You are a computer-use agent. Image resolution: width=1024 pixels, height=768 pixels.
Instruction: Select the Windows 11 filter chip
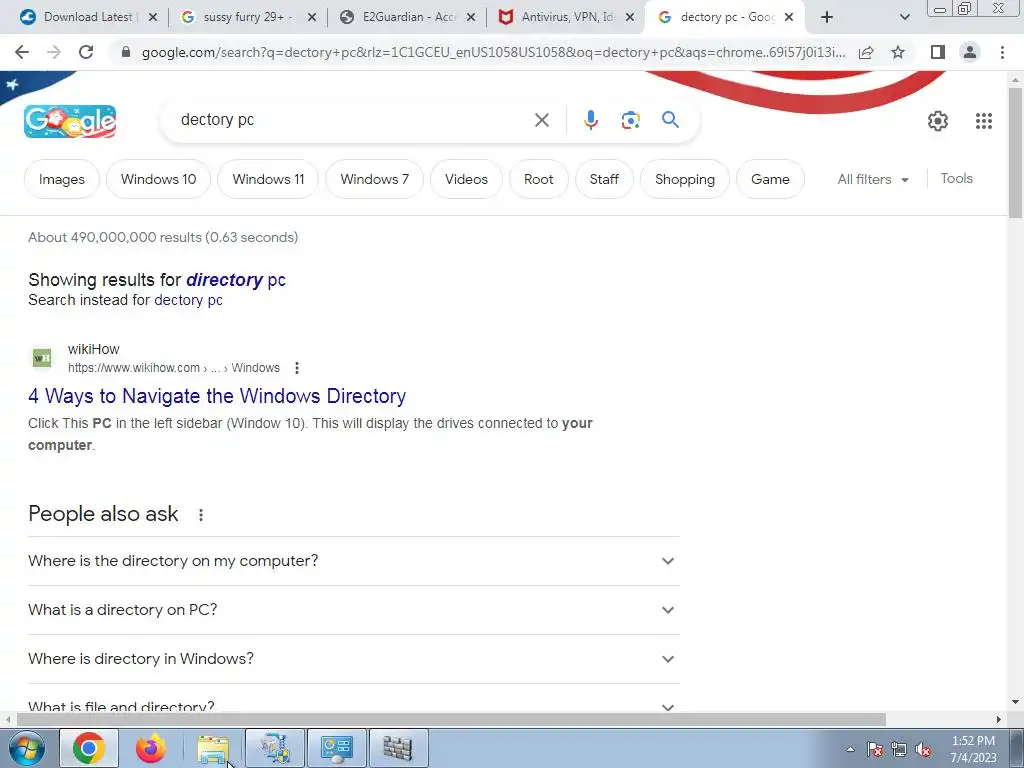click(268, 179)
